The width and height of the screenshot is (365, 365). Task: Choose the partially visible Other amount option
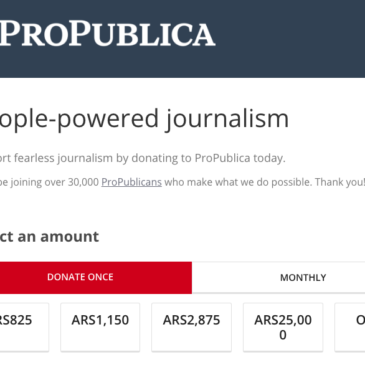point(350,327)
